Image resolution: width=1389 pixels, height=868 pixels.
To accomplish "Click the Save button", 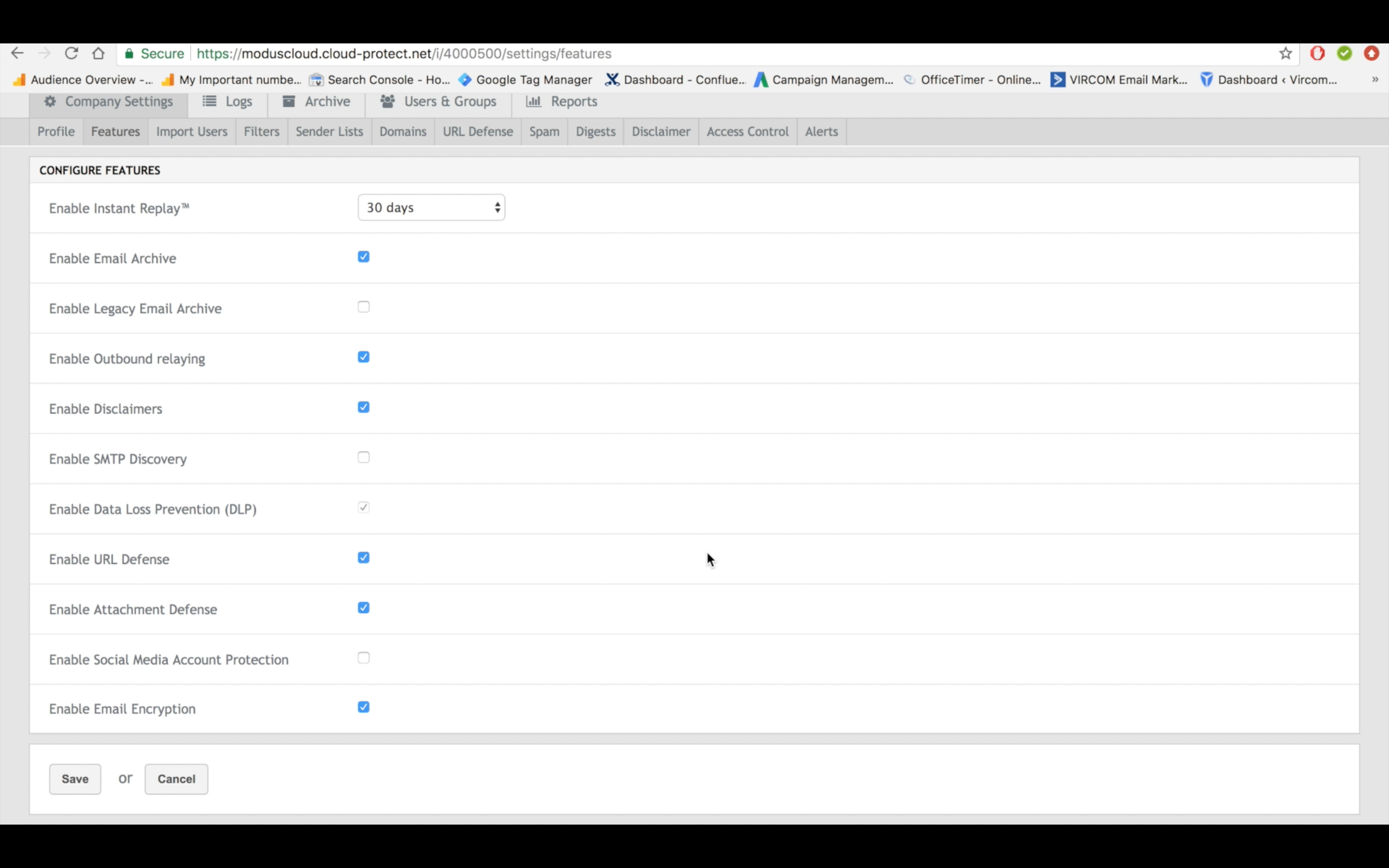I will click(75, 779).
